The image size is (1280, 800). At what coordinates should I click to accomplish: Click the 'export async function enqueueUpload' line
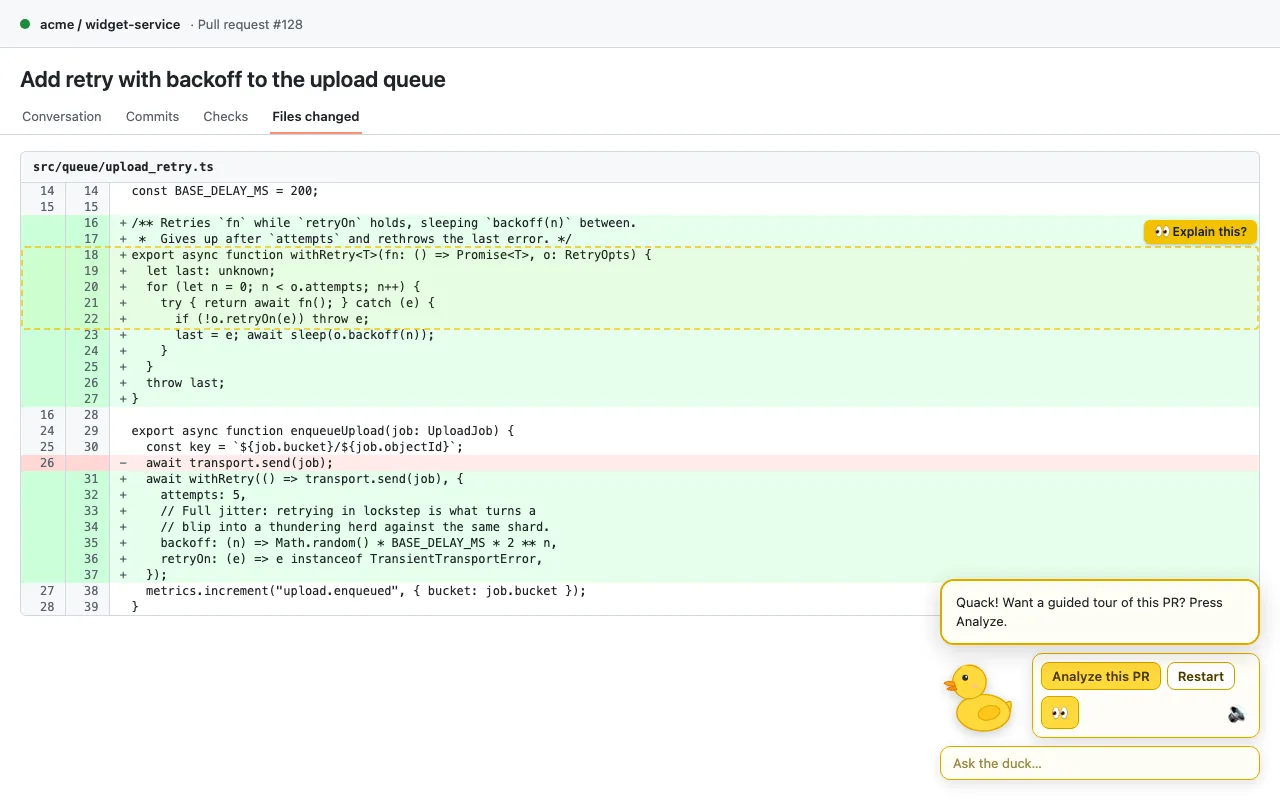[639, 431]
